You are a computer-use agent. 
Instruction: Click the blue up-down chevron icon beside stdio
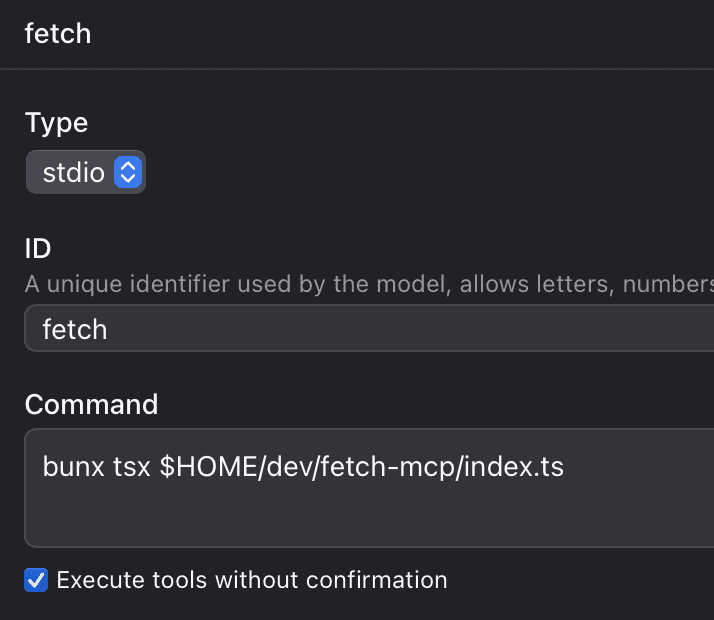[x=128, y=172]
